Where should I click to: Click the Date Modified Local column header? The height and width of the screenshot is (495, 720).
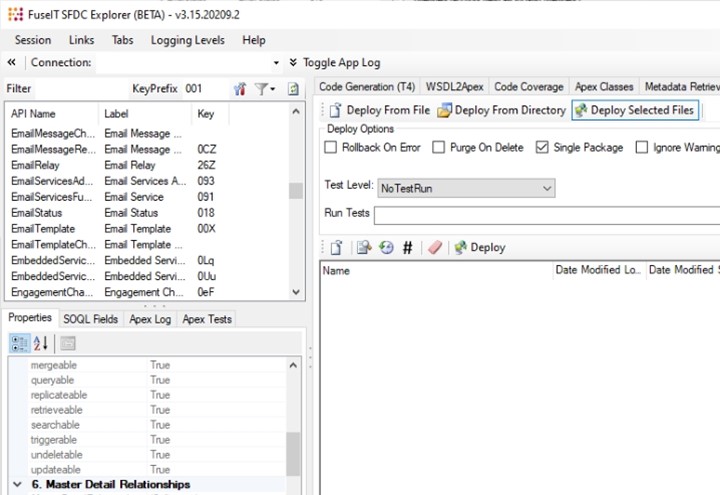(599, 270)
